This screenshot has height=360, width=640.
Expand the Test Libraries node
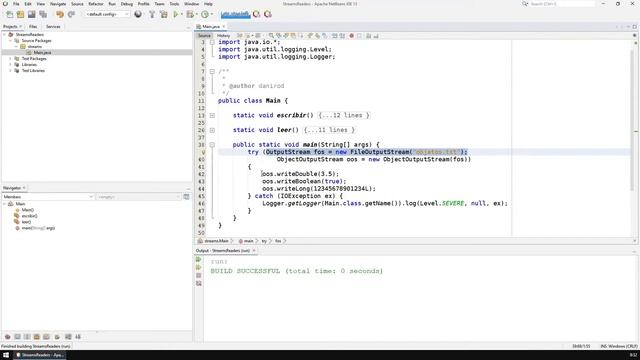pyautogui.click(x=11, y=71)
